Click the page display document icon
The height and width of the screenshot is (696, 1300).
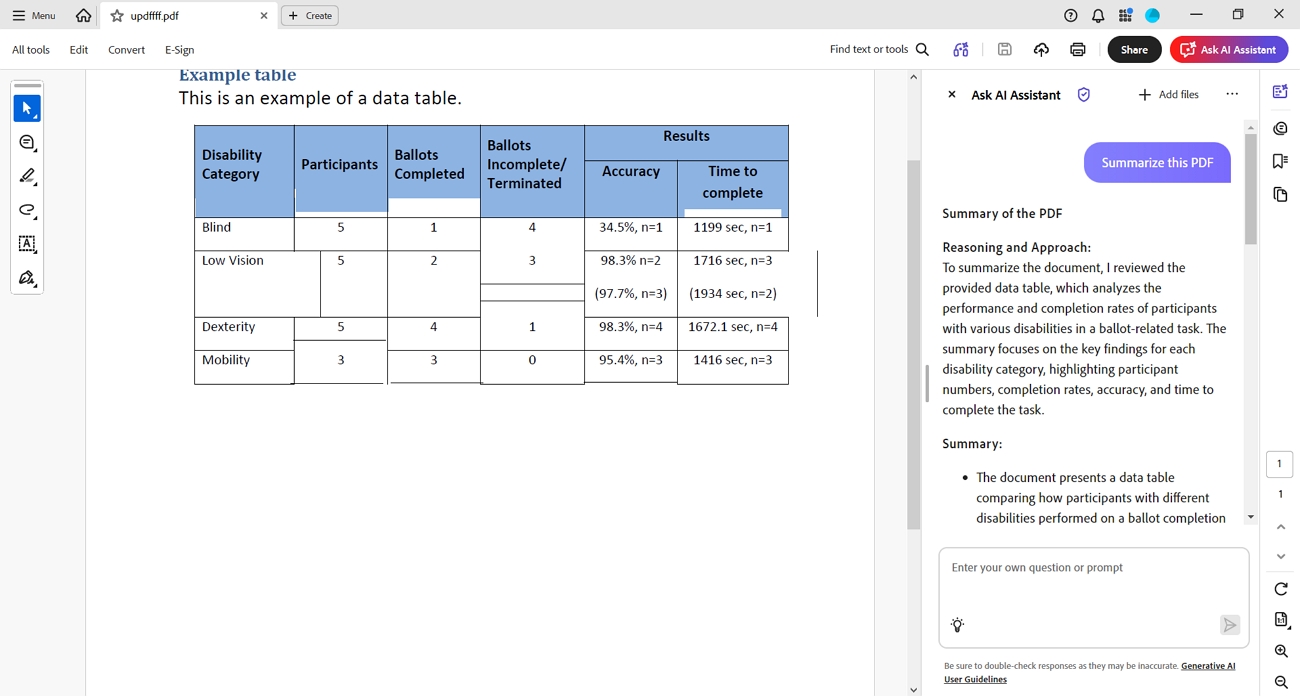[x=1280, y=620]
